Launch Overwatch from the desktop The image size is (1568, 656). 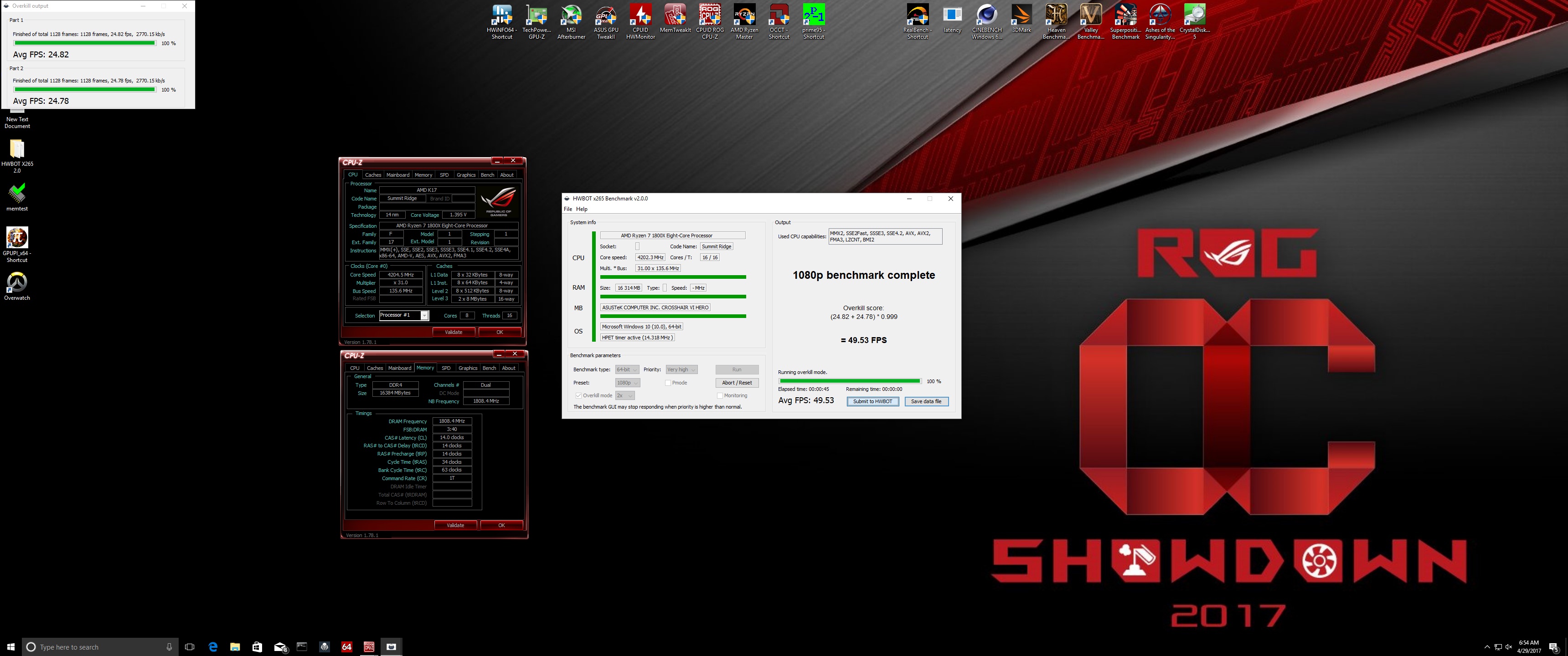click(x=17, y=286)
